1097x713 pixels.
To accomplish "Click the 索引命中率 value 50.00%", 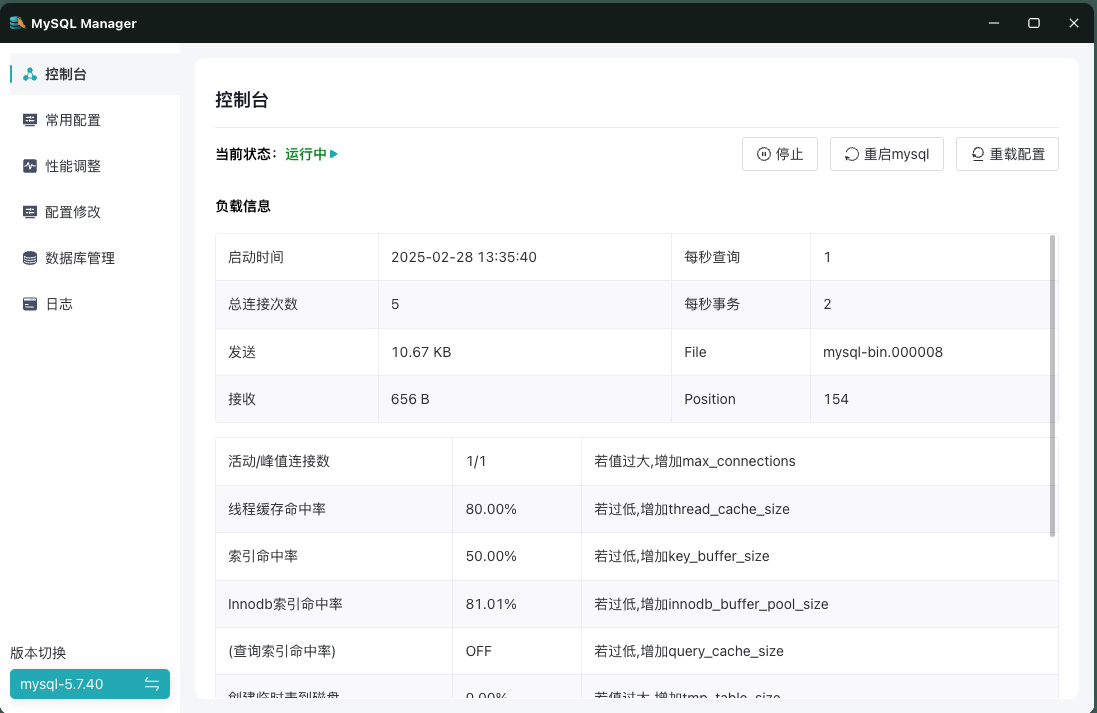I will pos(491,556).
